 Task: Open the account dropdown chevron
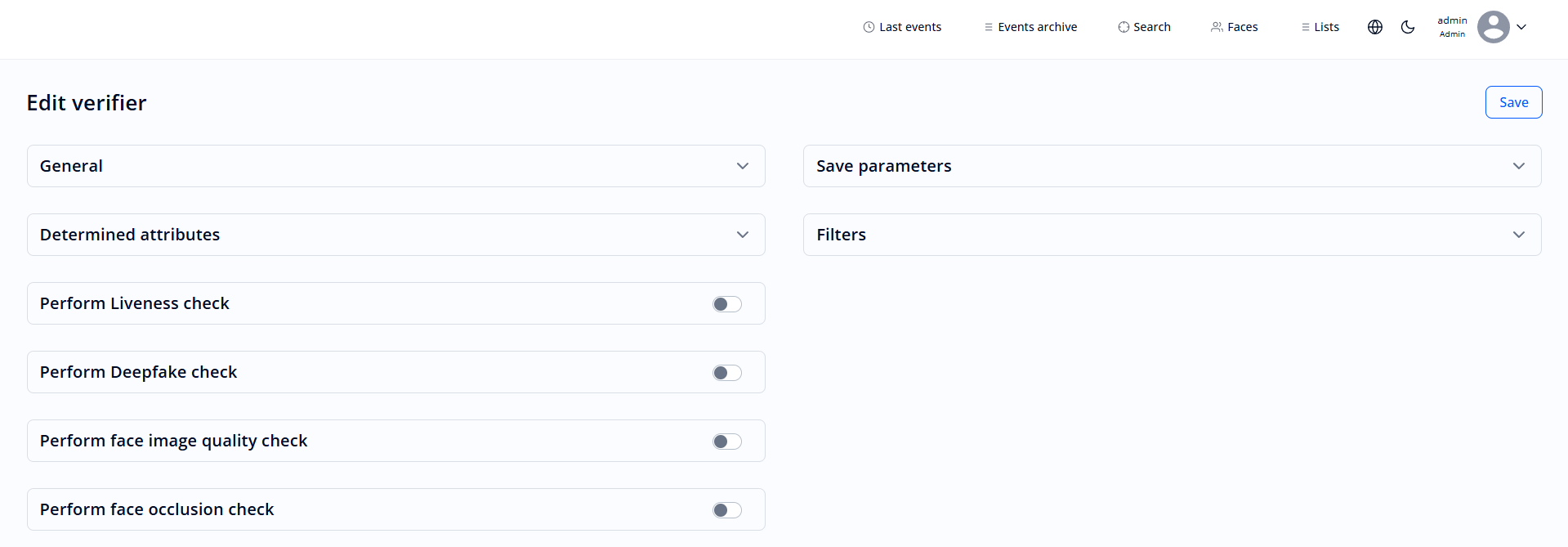click(x=1522, y=26)
